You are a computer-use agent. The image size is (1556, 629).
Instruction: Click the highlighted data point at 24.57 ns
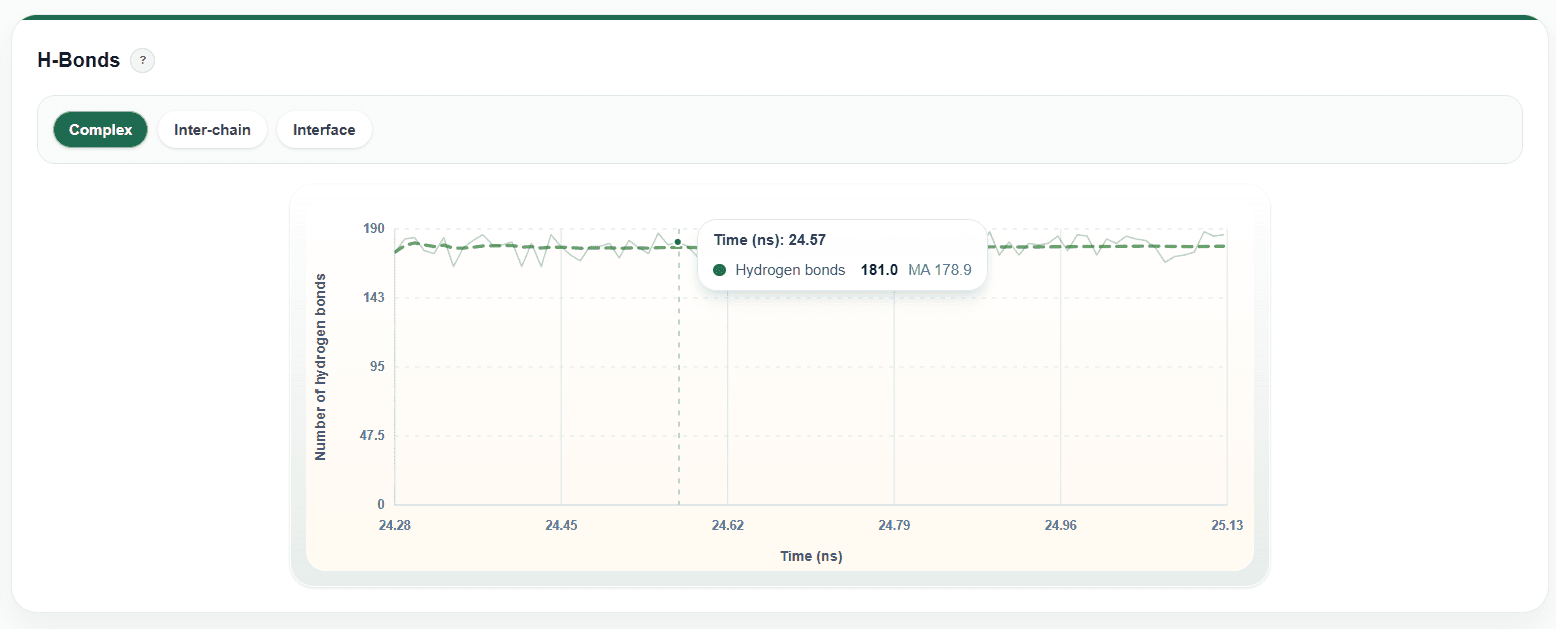678,241
